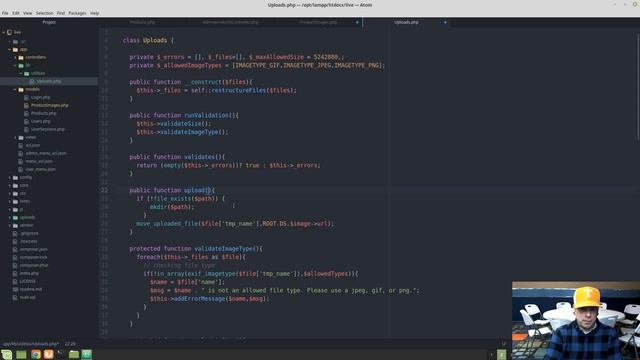Click the folder icon beside fonts
640x360 pixels.
click(15, 201)
